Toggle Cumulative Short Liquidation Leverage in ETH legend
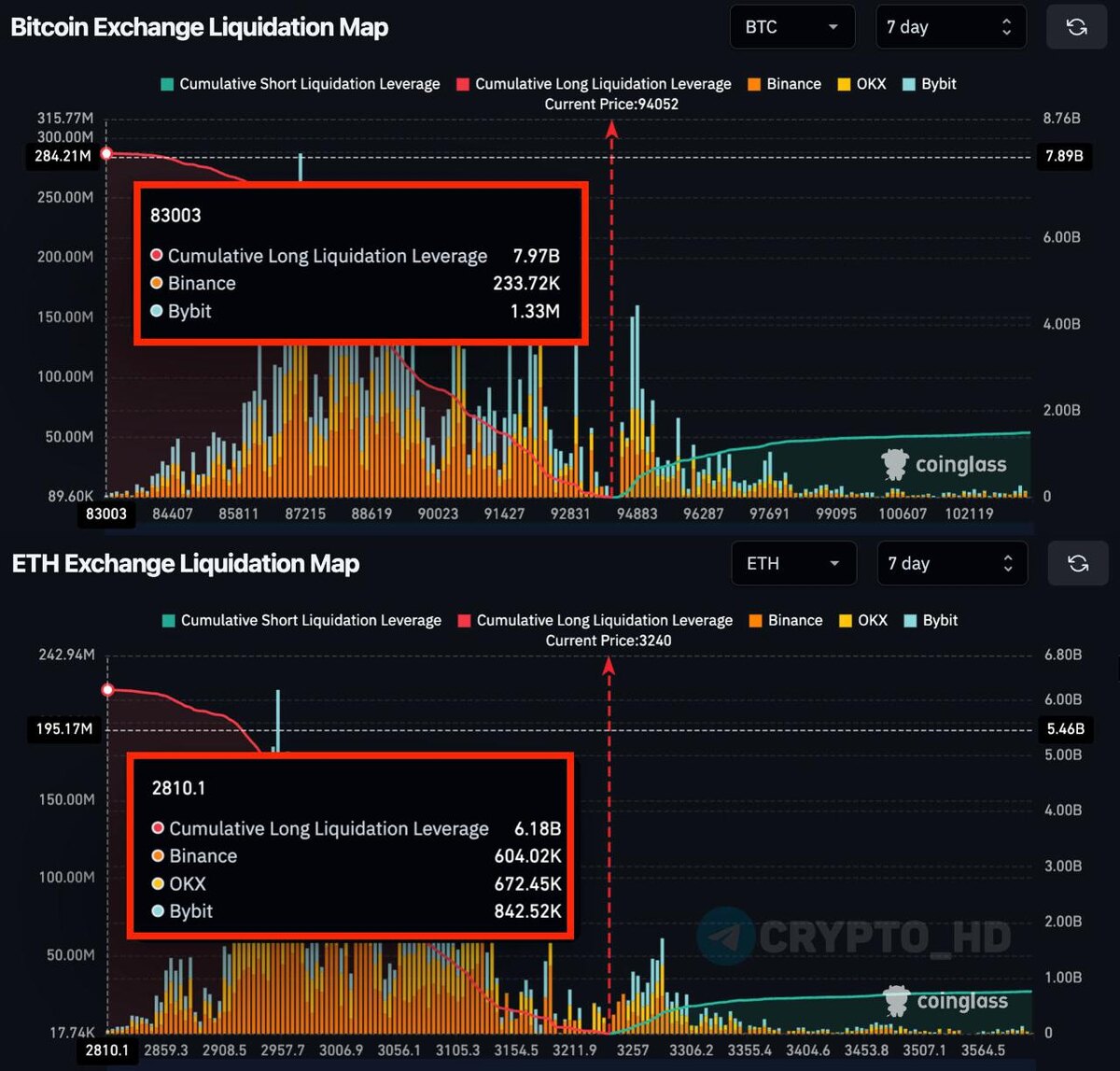This screenshot has width=1120, height=1071. (301, 620)
